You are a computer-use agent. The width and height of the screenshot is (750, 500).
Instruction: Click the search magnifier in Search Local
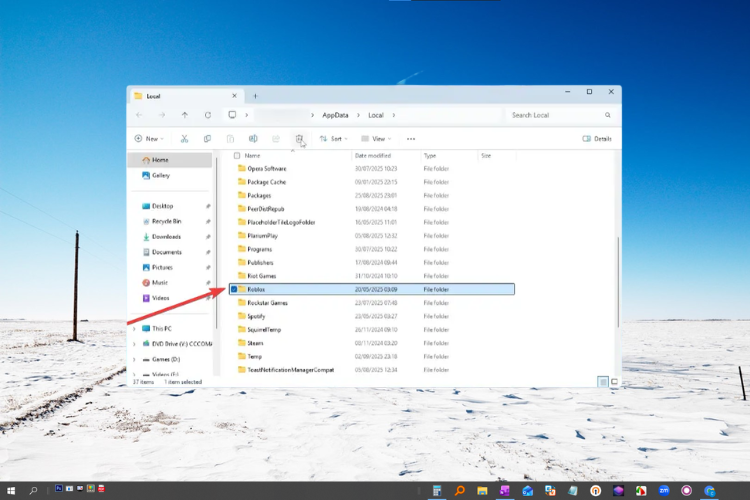(x=607, y=115)
